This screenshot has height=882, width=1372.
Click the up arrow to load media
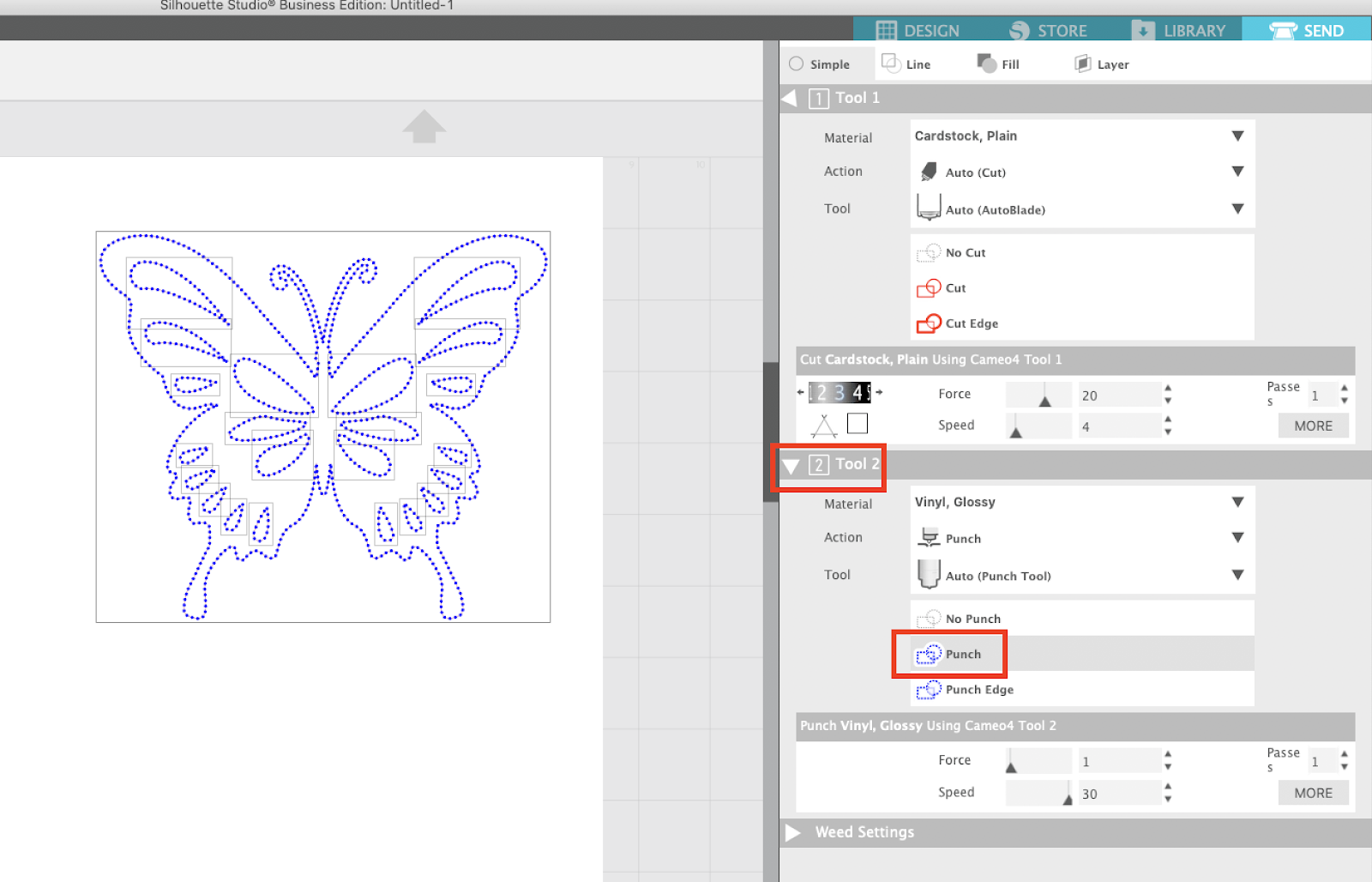pyautogui.click(x=424, y=127)
